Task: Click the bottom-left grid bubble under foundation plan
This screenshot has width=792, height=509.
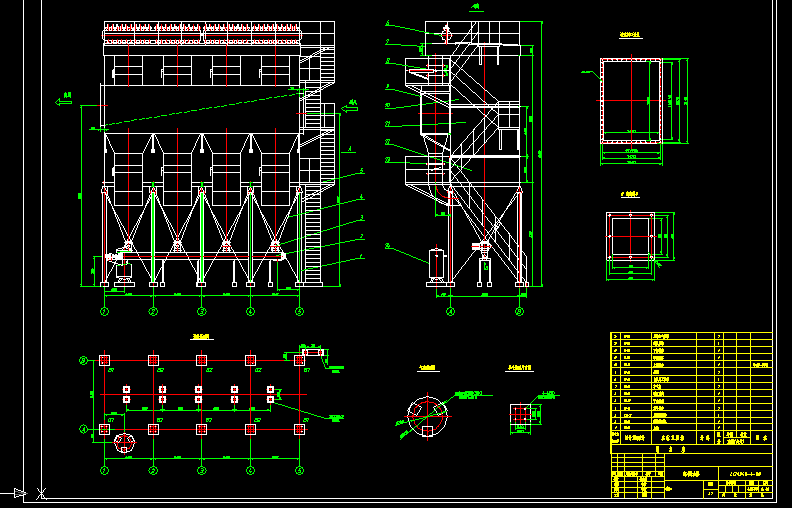Action: 104,469
